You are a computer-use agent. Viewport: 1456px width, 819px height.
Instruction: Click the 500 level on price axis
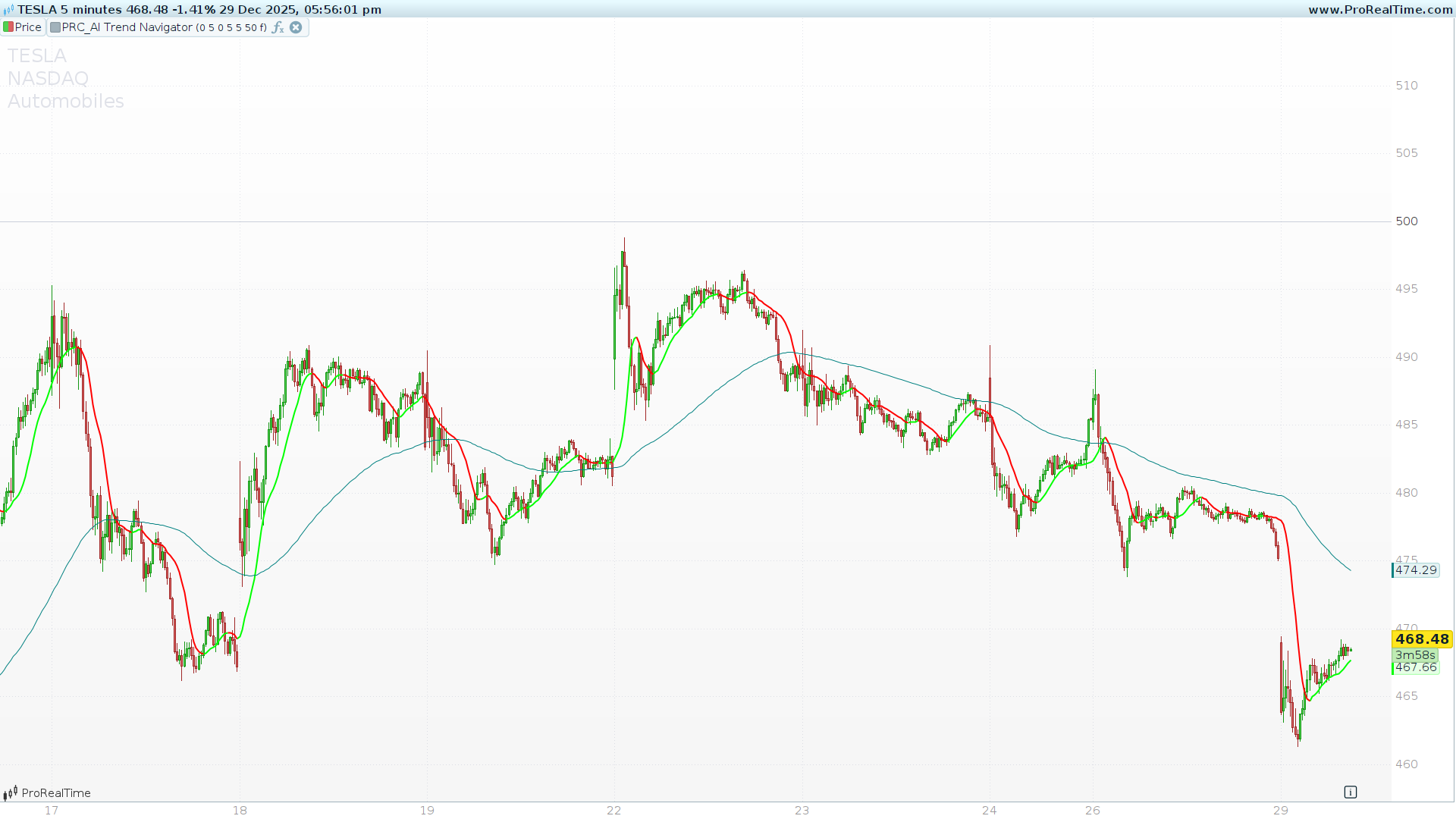click(x=1406, y=221)
